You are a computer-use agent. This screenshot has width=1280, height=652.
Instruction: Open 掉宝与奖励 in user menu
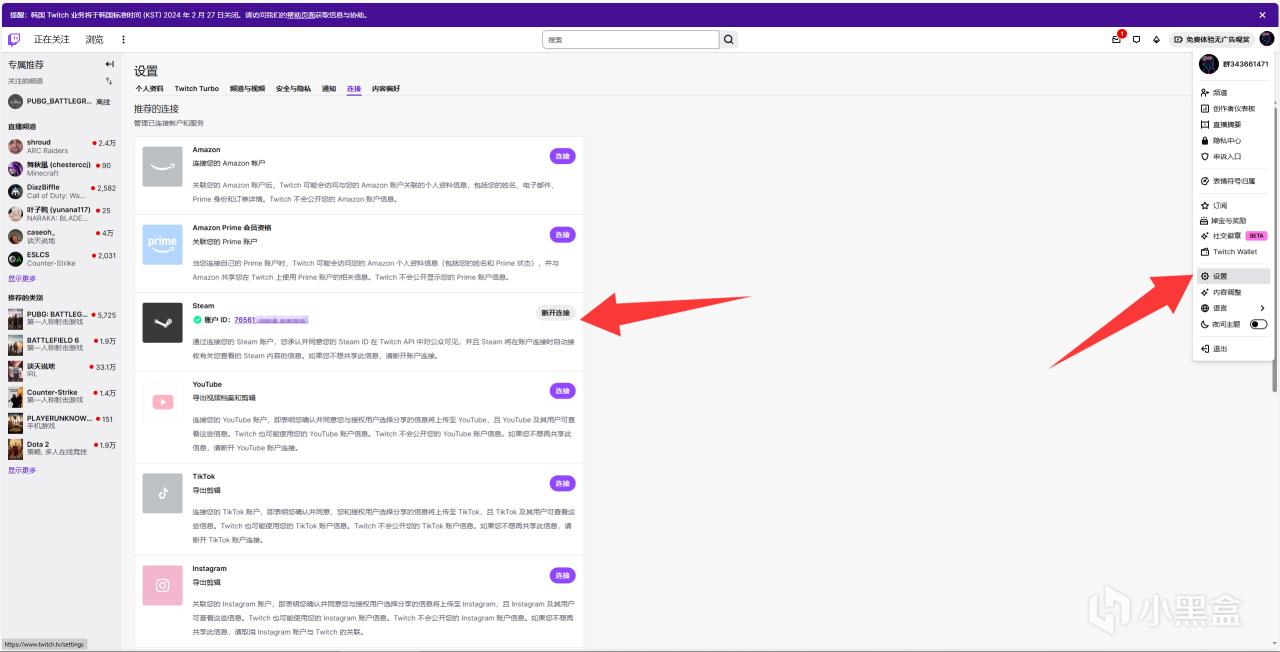coord(1234,220)
